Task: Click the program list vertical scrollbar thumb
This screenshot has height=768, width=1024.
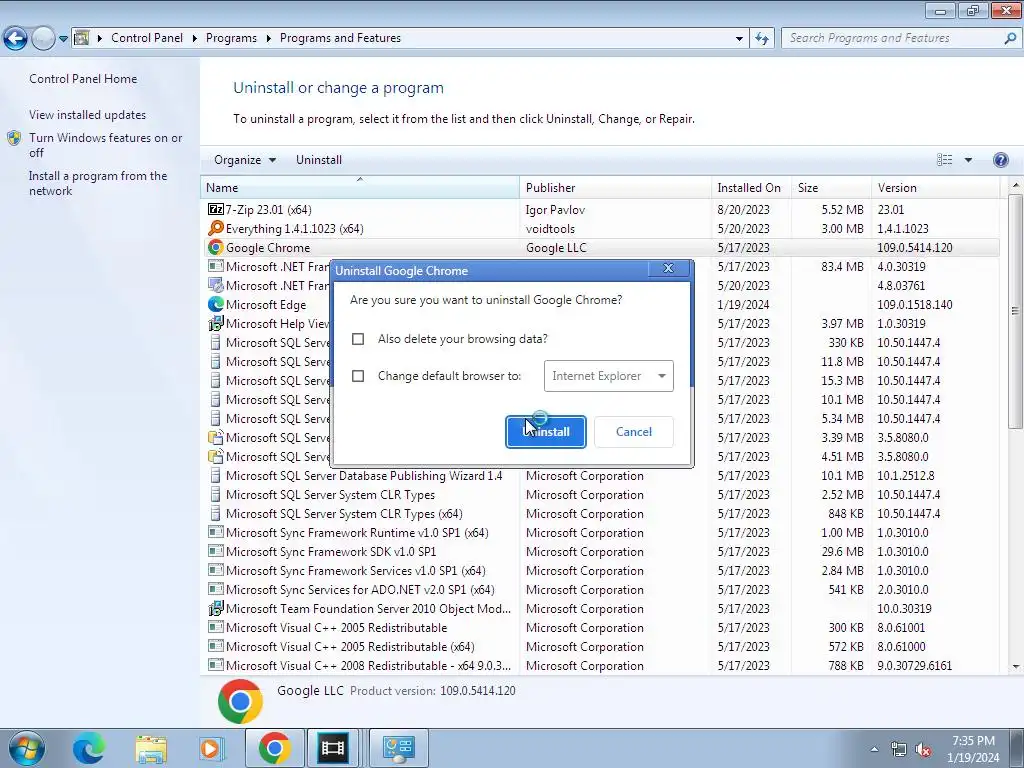Action: 1015,313
